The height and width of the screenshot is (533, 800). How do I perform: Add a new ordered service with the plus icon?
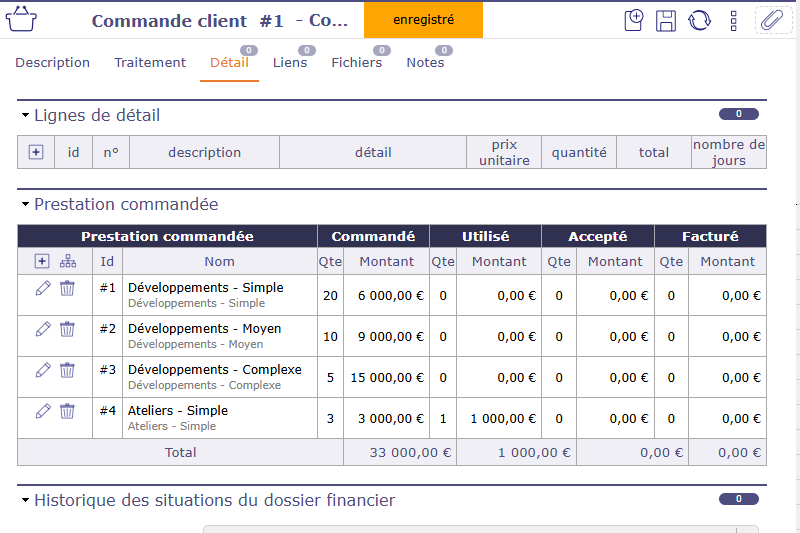[41, 261]
